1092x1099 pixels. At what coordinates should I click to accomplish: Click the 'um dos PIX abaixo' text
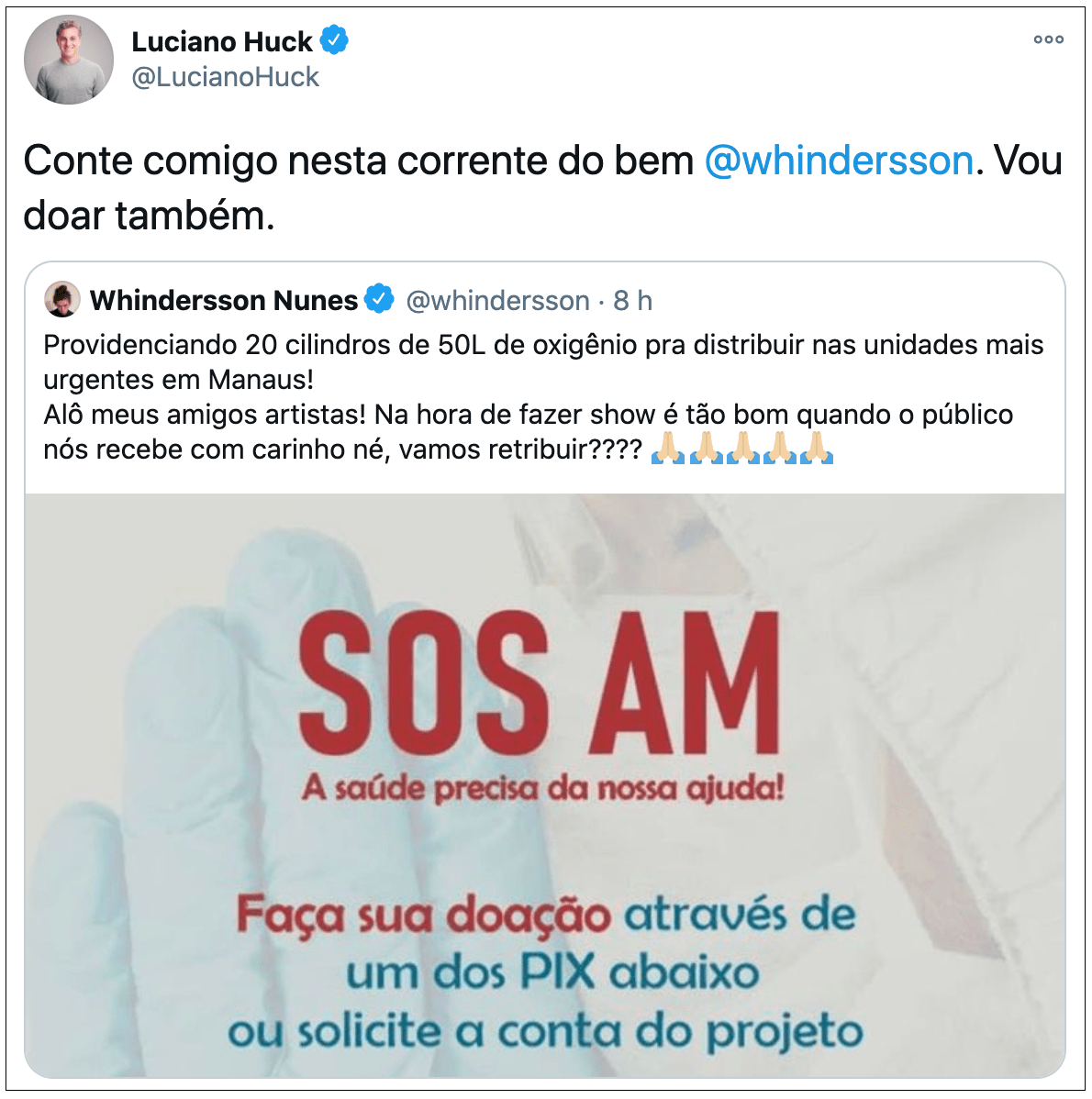coord(553,972)
